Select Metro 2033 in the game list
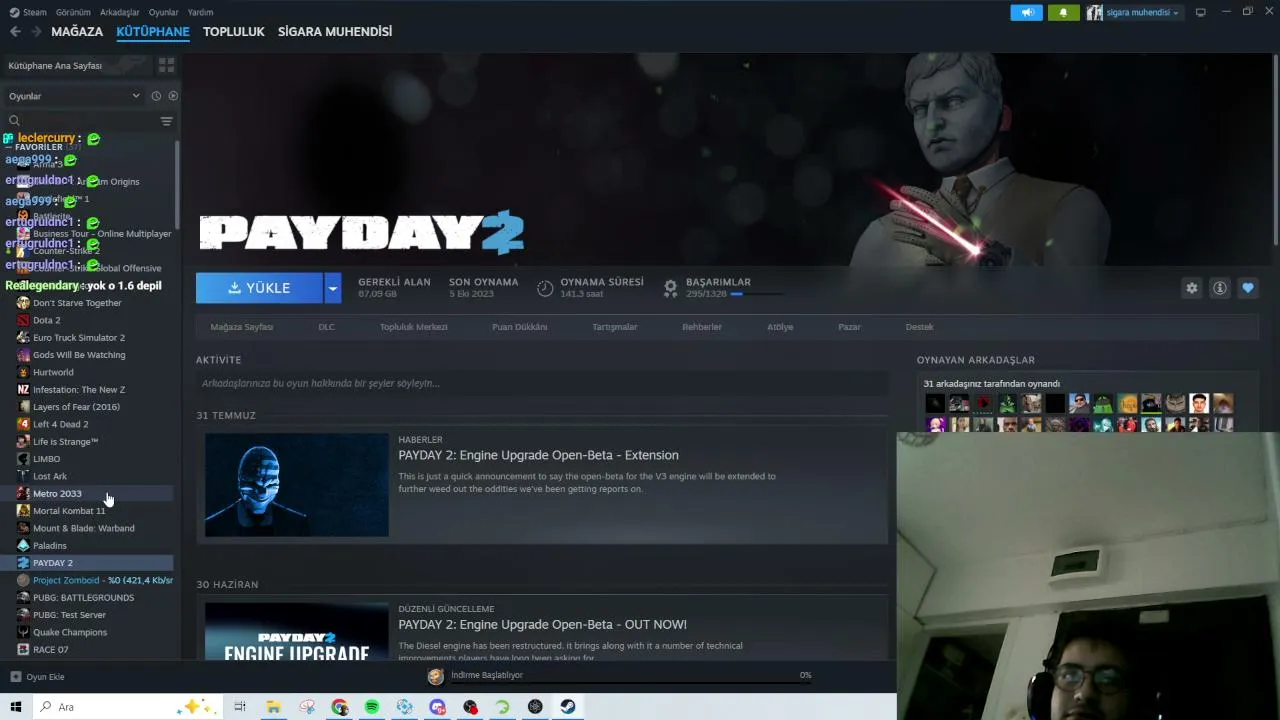The width and height of the screenshot is (1280, 720). click(x=57, y=494)
